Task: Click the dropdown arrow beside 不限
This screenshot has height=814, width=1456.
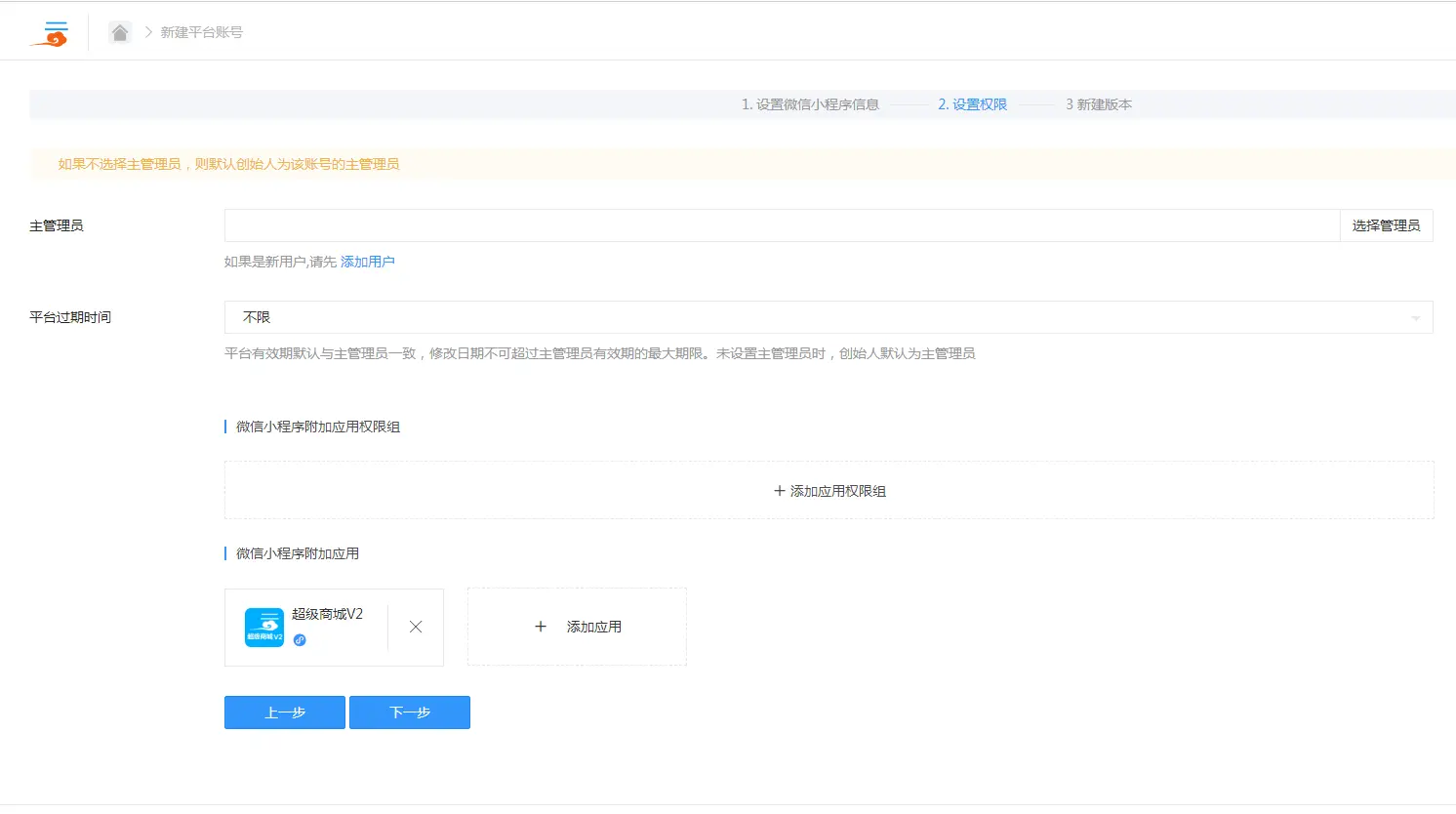Action: click(x=1416, y=318)
